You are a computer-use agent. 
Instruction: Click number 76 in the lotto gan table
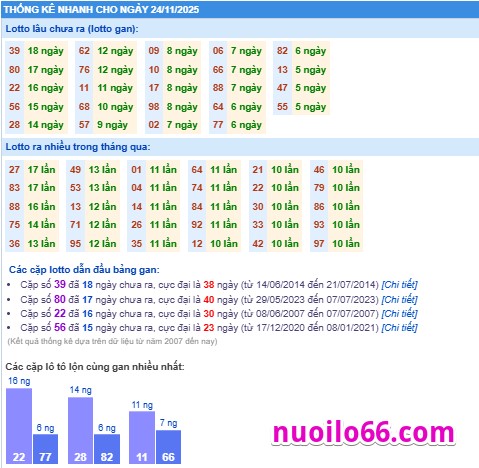coord(84,70)
